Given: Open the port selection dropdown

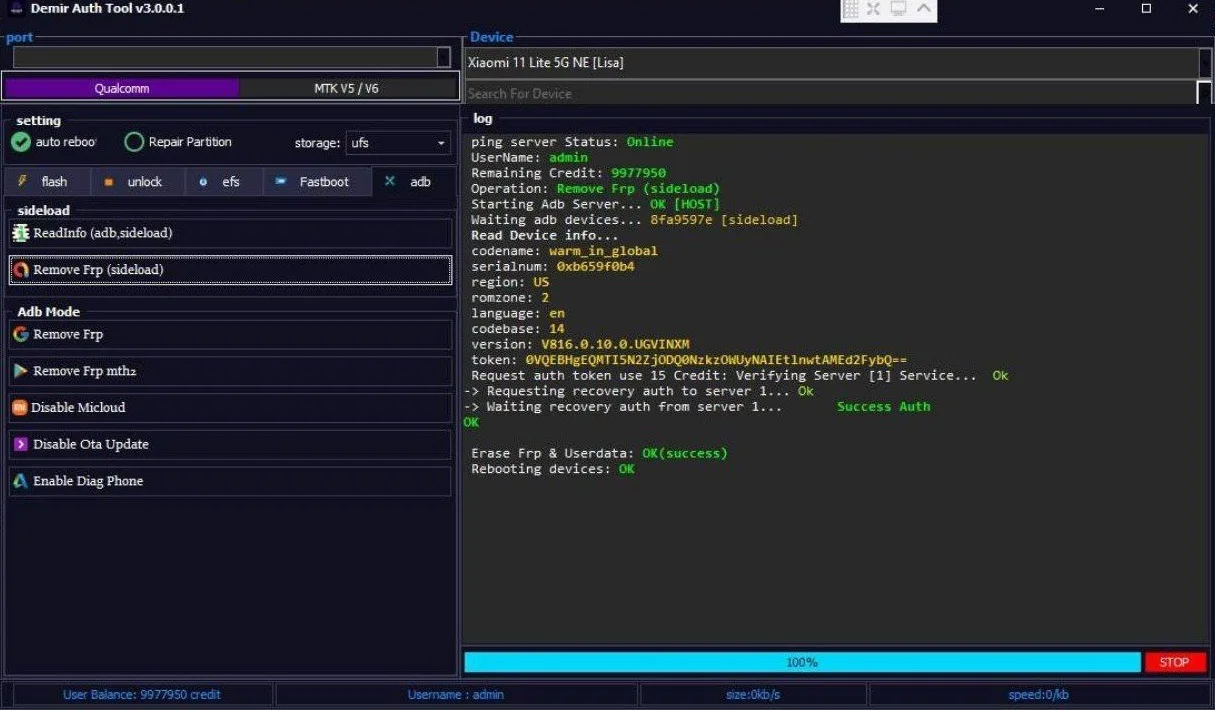Looking at the screenshot, I should pos(444,58).
